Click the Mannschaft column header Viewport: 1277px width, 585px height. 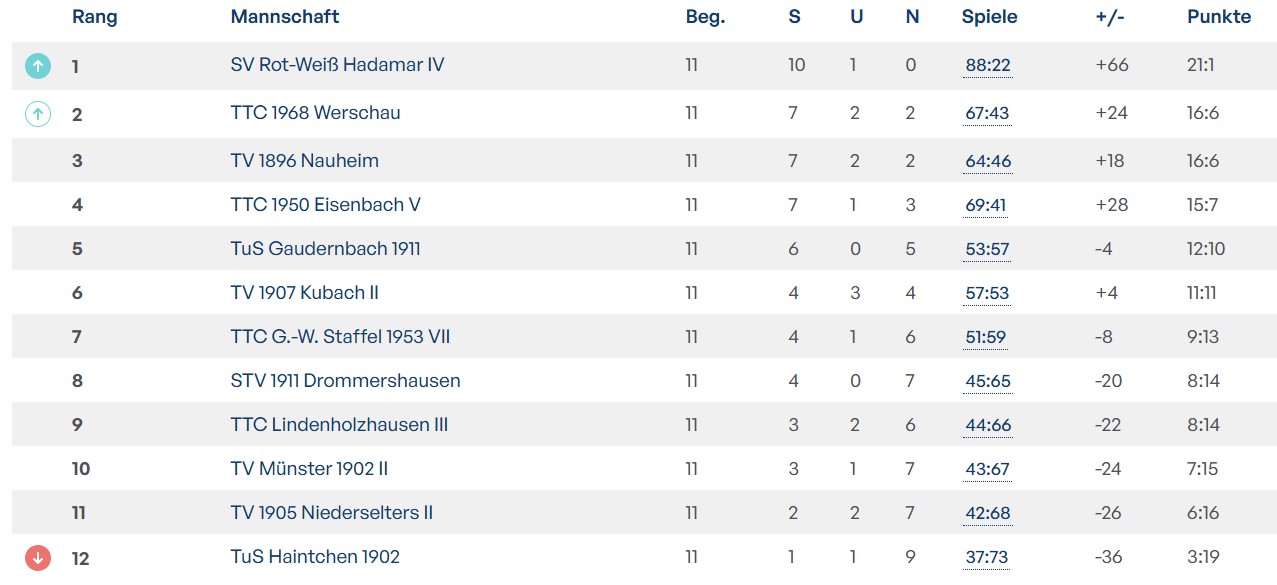click(x=284, y=17)
